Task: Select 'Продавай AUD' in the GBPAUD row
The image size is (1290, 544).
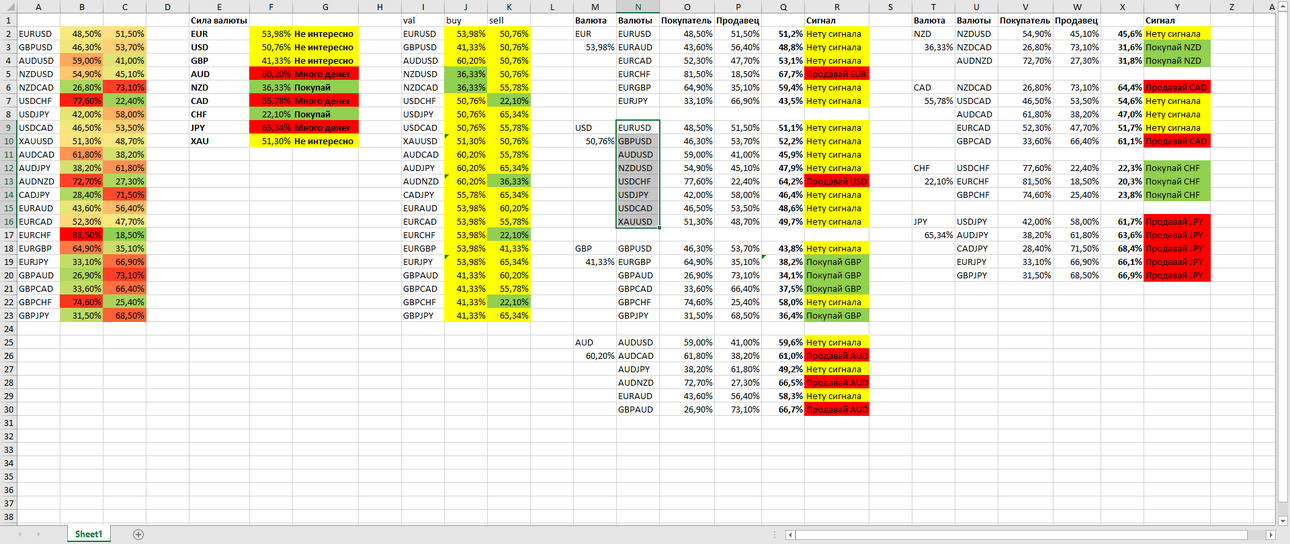Action: tap(836, 410)
